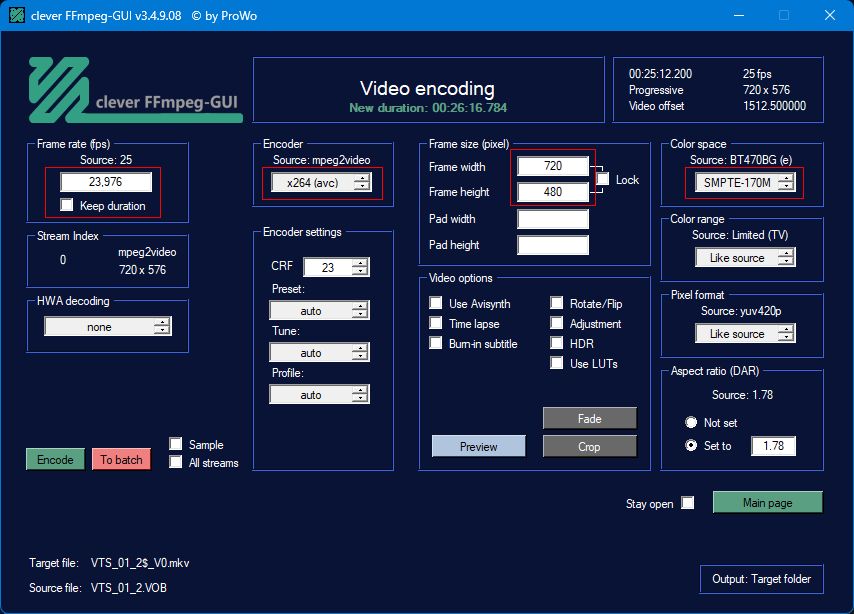Check the All streams box
Image resolution: width=854 pixels, height=614 pixels.
pyautogui.click(x=175, y=462)
